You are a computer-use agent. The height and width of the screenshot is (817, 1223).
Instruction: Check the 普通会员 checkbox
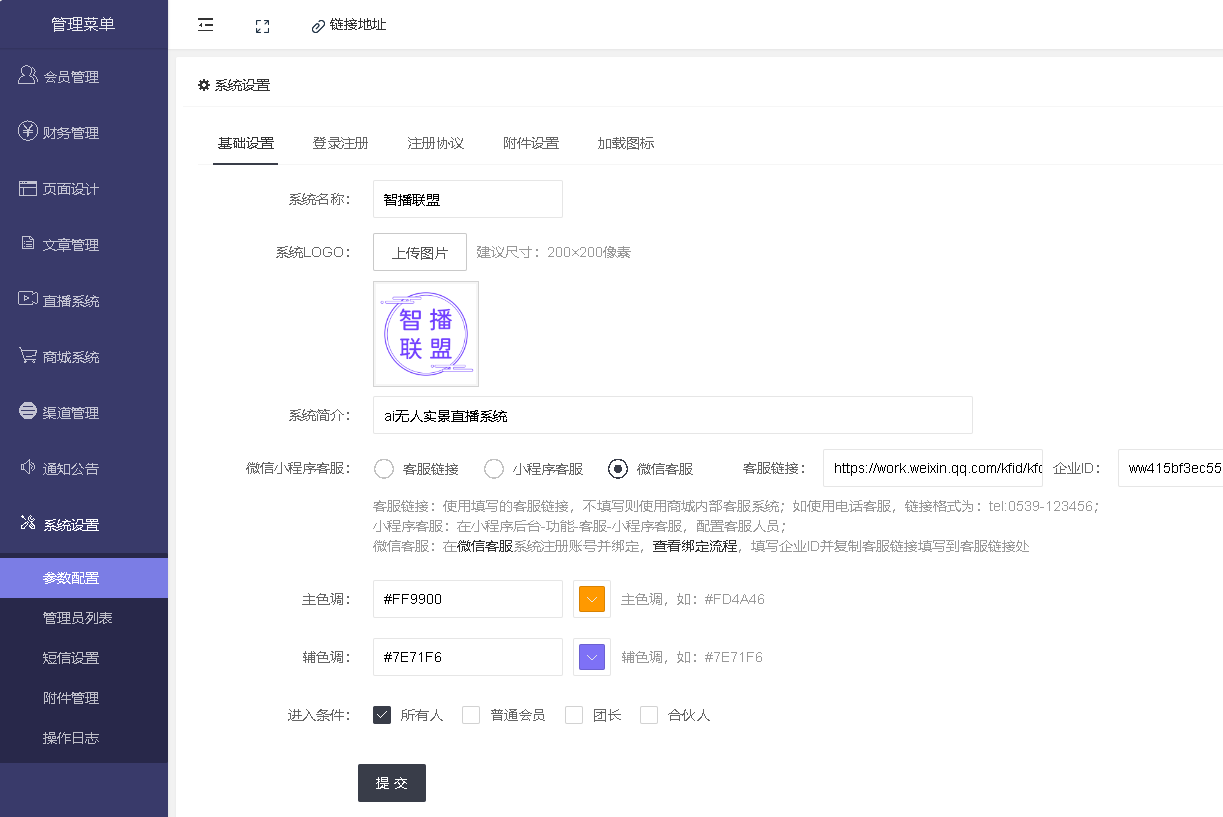471,715
